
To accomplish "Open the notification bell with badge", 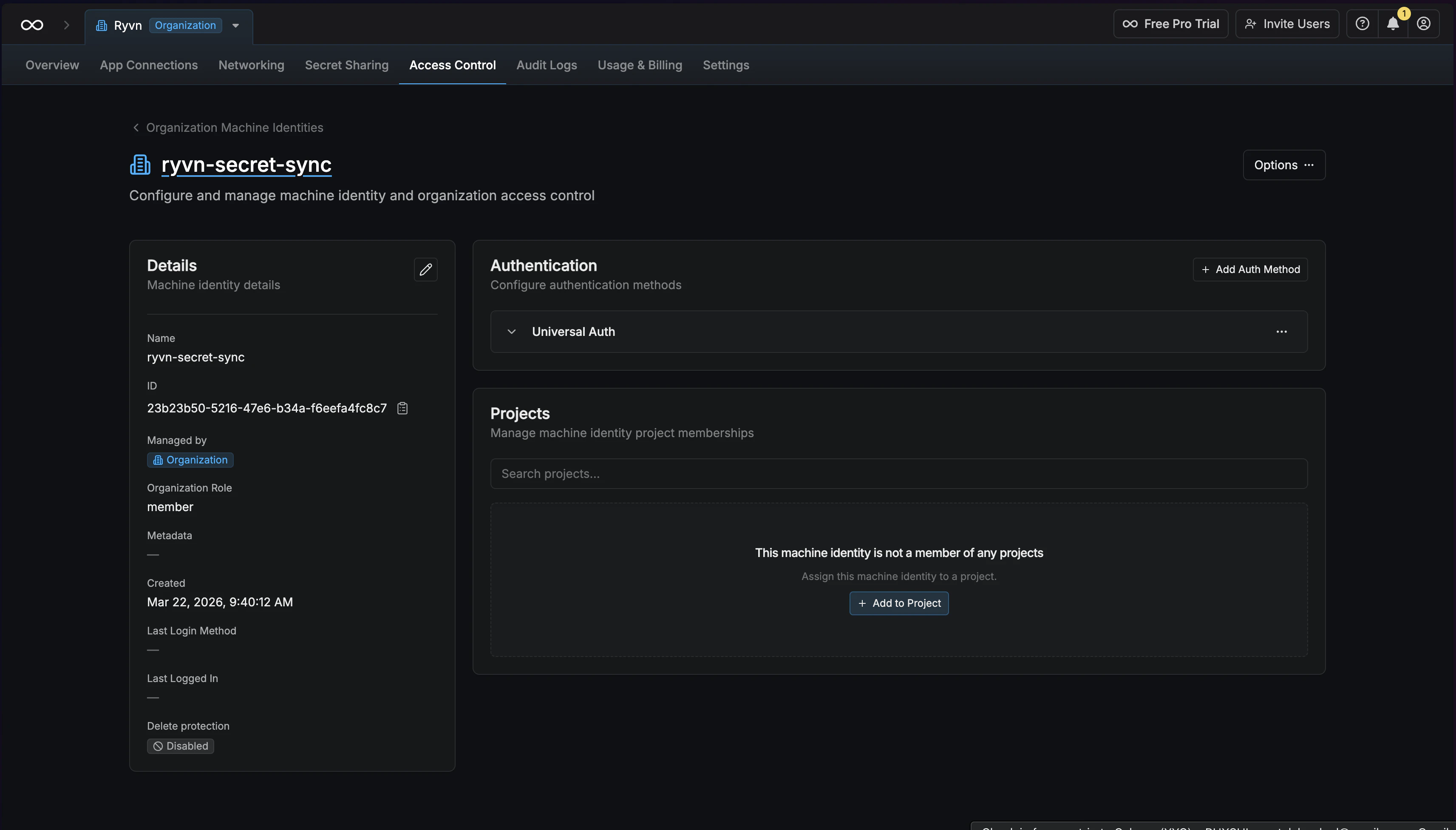I will 1392,24.
